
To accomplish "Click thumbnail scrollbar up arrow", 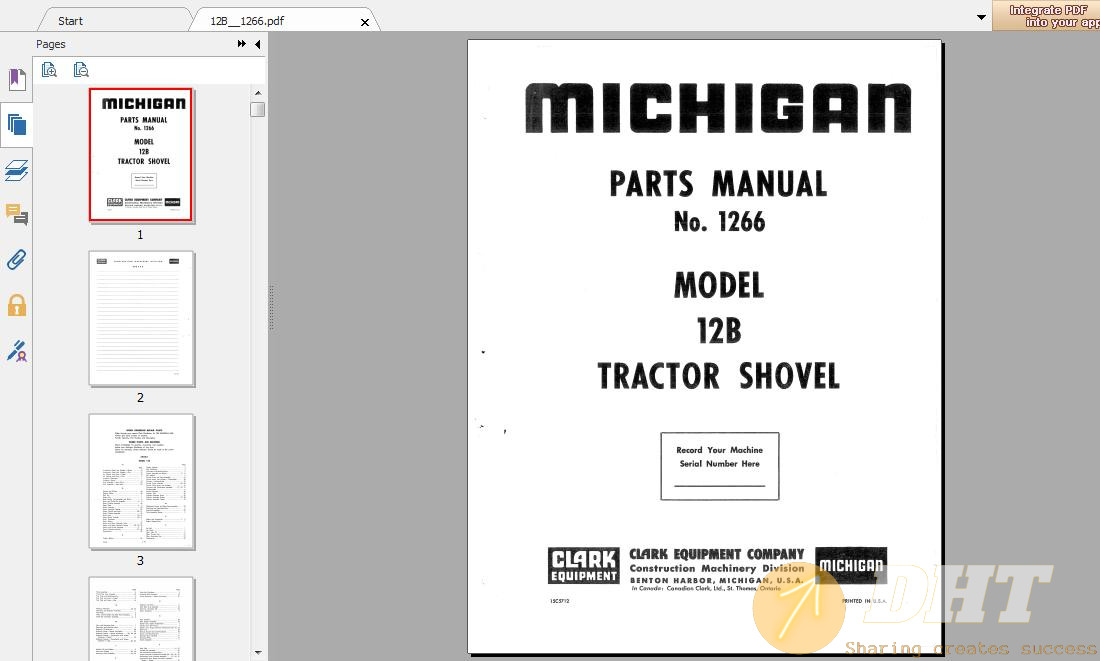I will point(257,93).
